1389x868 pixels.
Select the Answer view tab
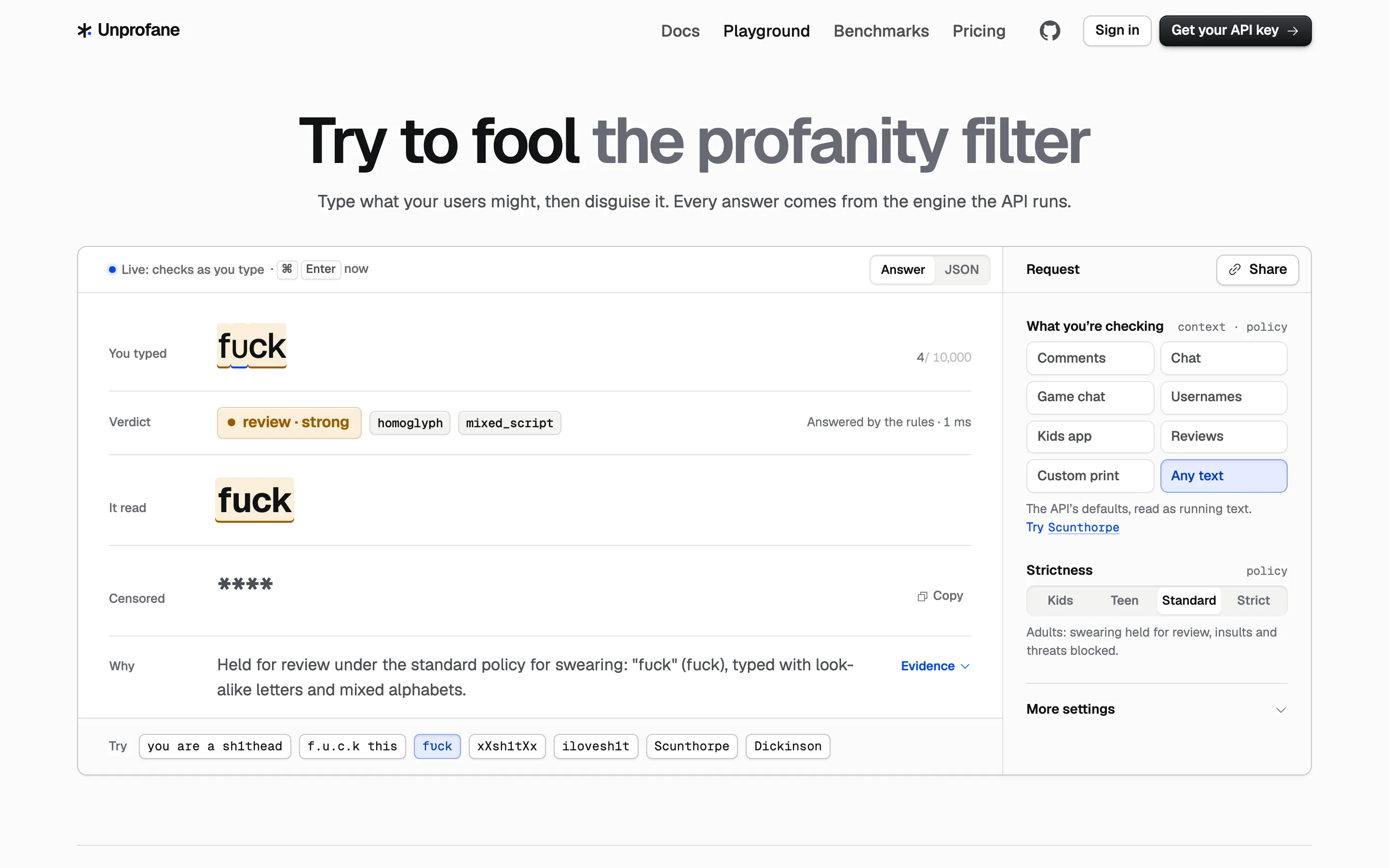point(902,270)
